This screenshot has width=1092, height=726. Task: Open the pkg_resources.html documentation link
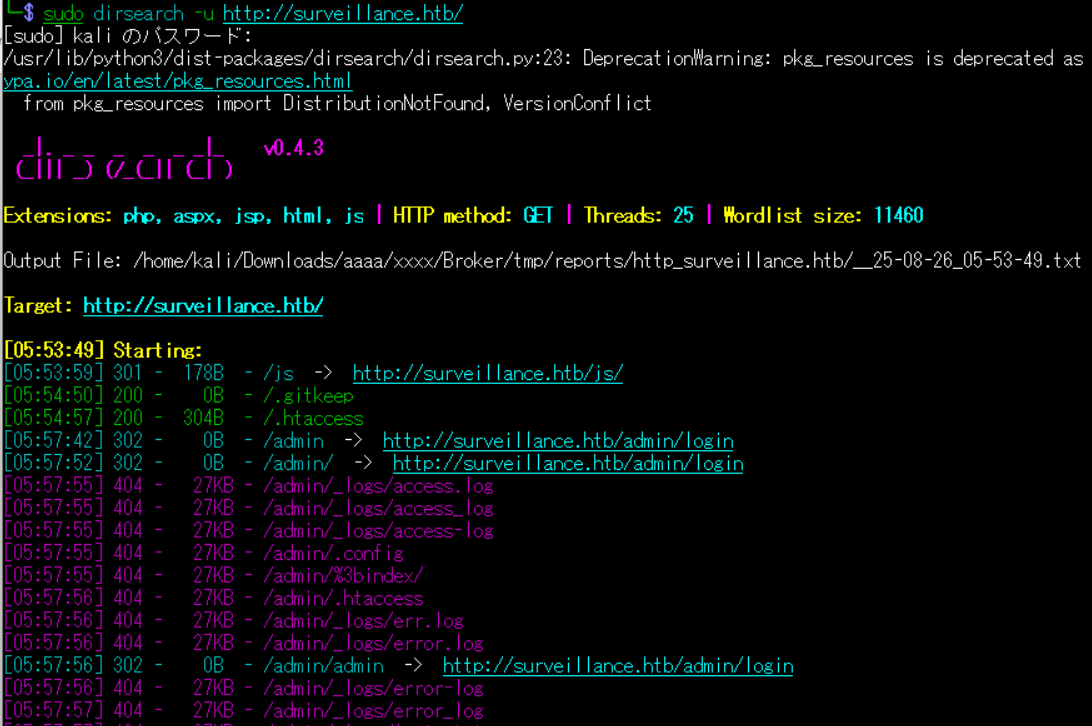pyautogui.click(x=177, y=81)
